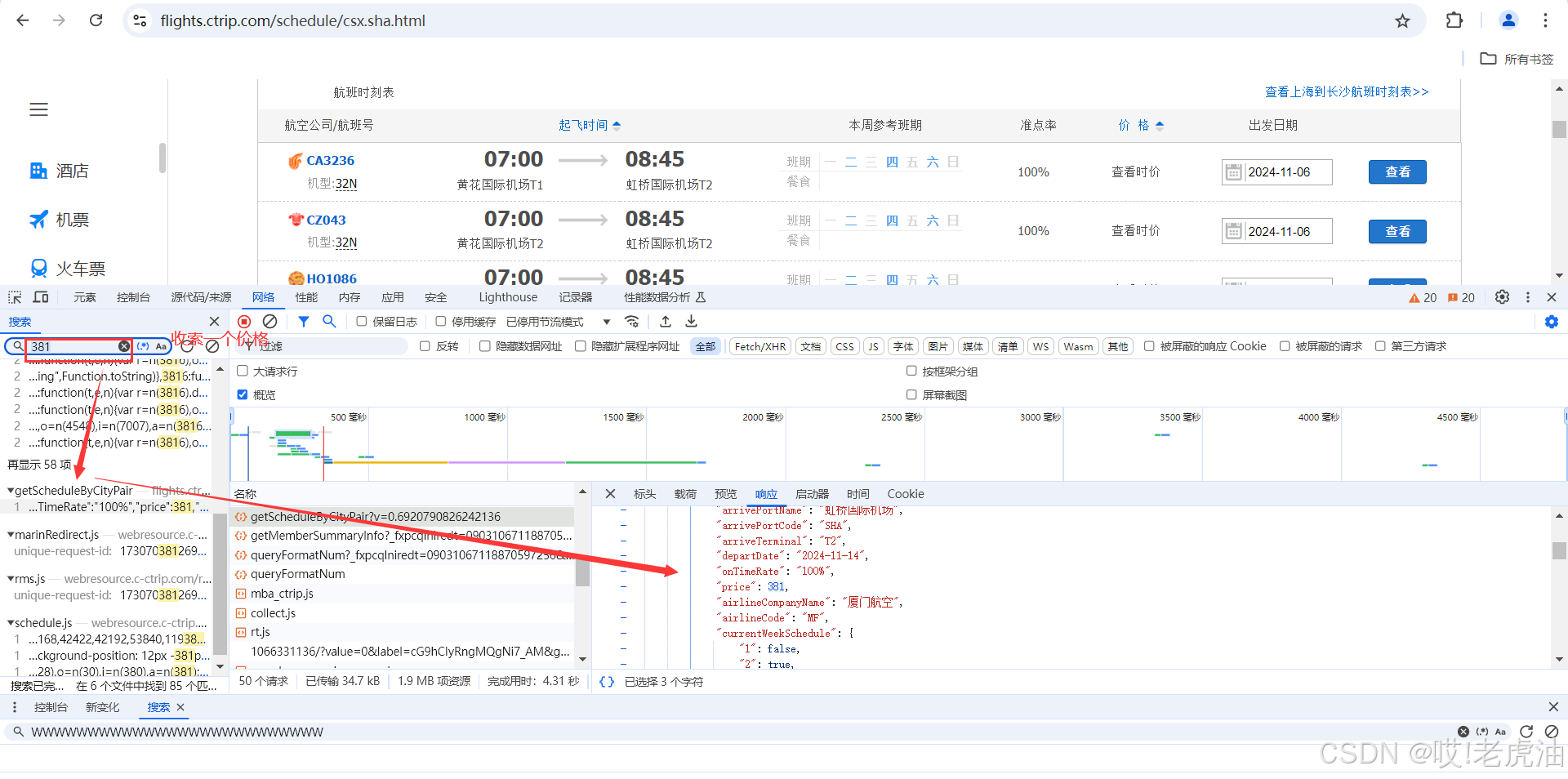
Task: Collapse marinRedirect.js search result group
Action: tap(11, 535)
